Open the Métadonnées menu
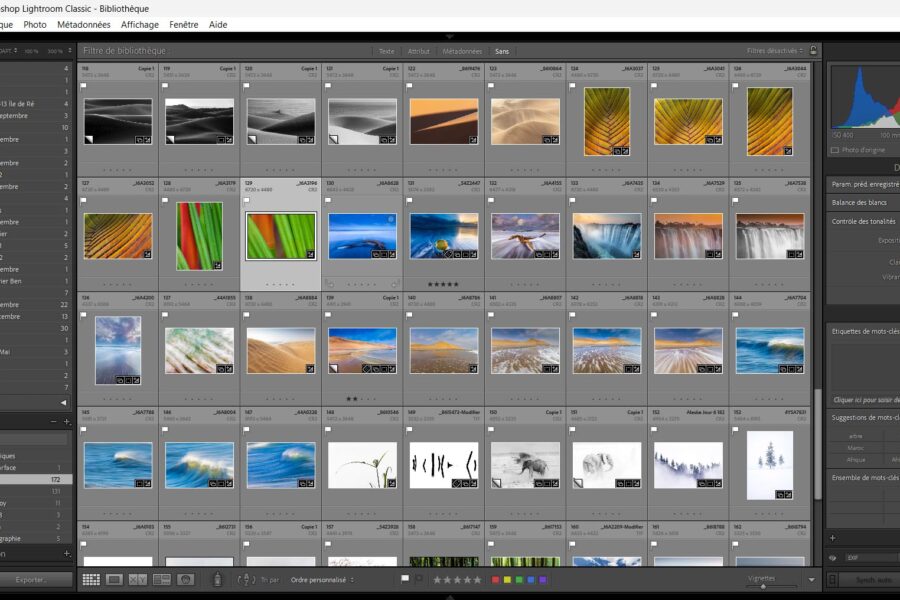Screen dimensions: 900x600 click(x=83, y=24)
